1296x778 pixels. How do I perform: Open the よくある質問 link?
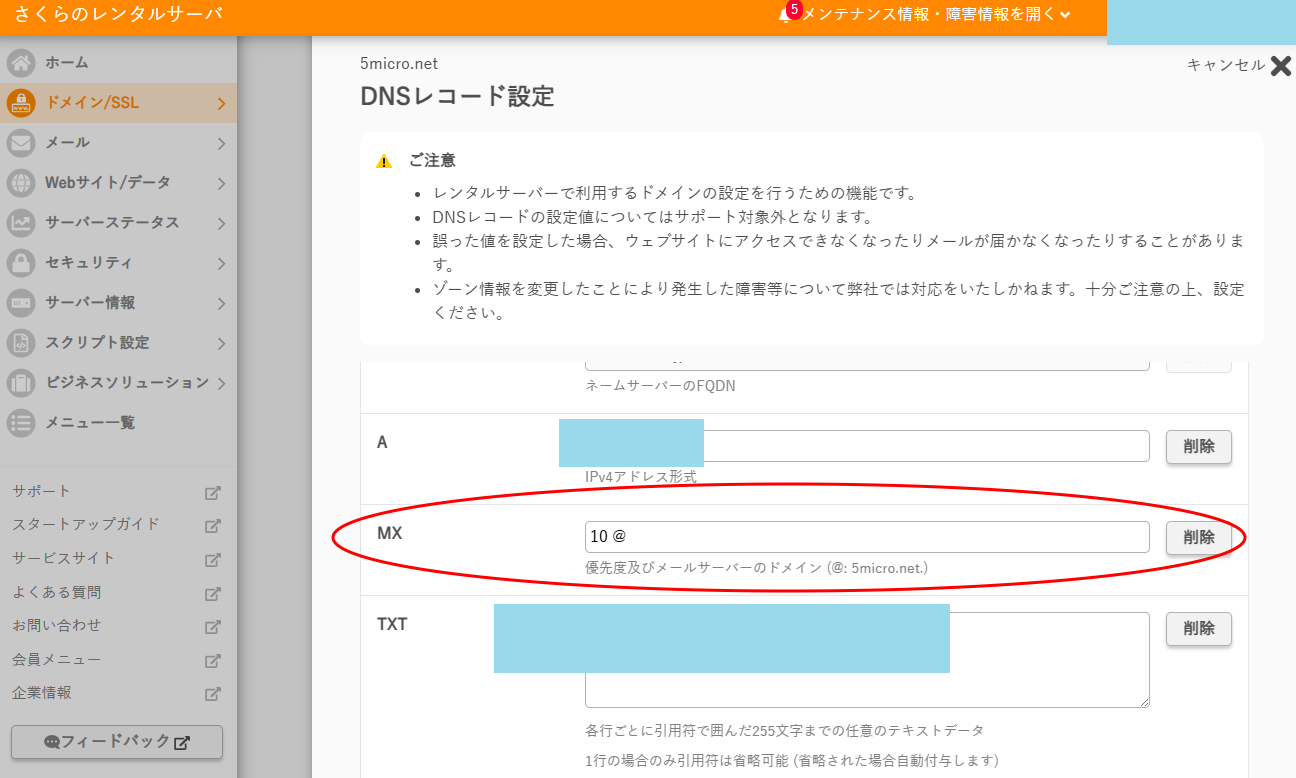click(x=57, y=592)
